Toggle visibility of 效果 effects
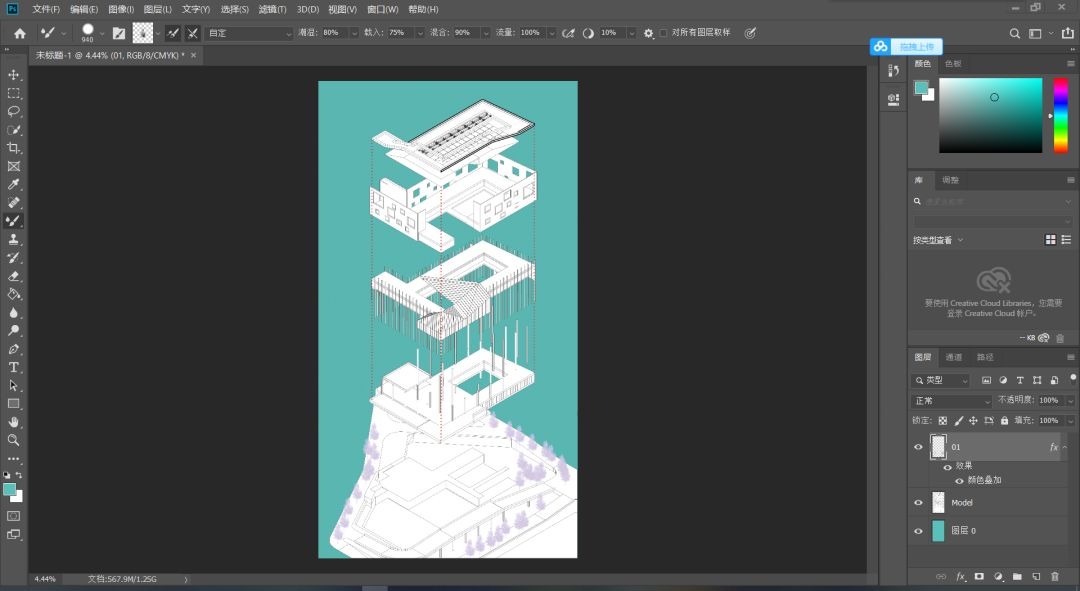 point(948,467)
